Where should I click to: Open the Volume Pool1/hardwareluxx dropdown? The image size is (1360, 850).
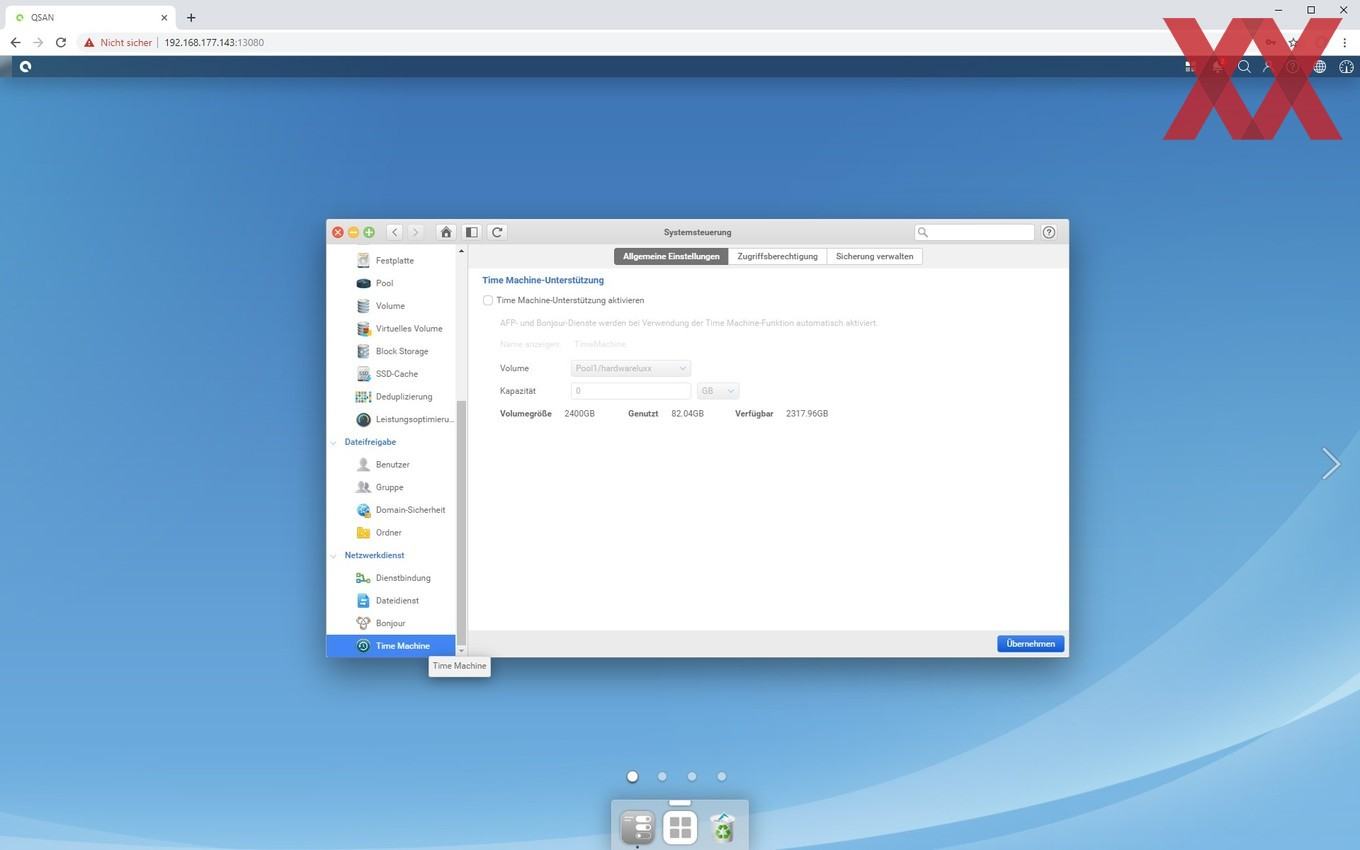coord(631,368)
